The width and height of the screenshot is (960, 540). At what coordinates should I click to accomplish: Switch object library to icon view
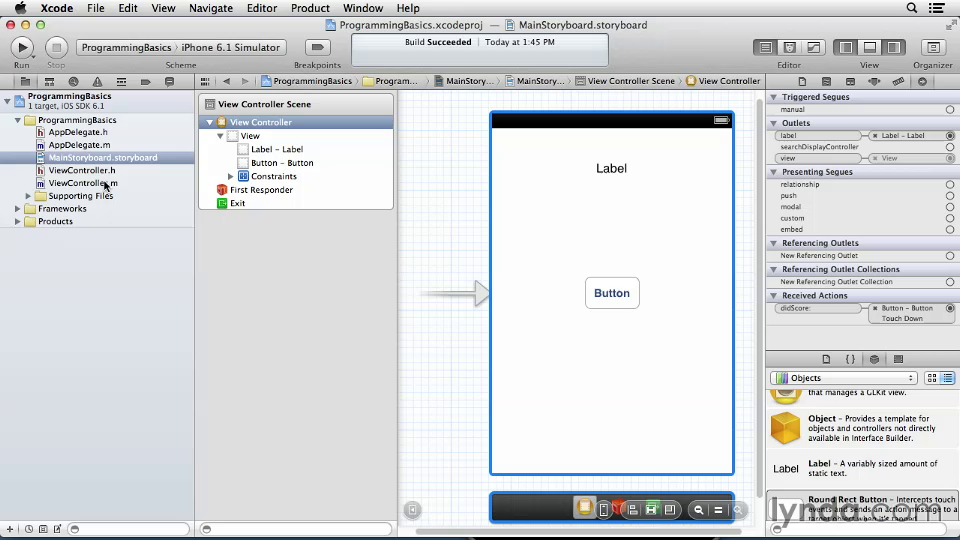pyautogui.click(x=932, y=378)
